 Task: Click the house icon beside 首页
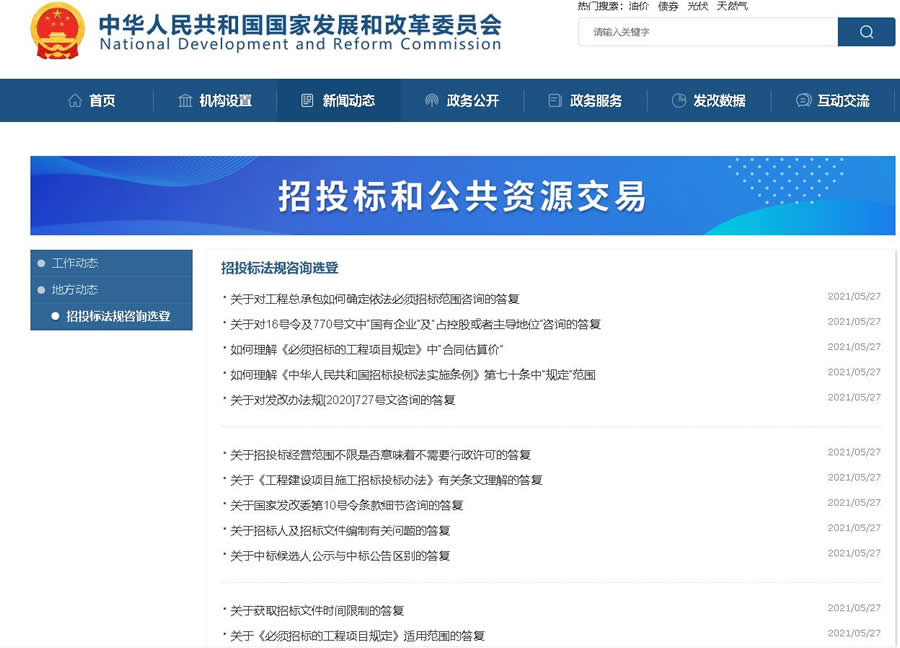tap(75, 100)
